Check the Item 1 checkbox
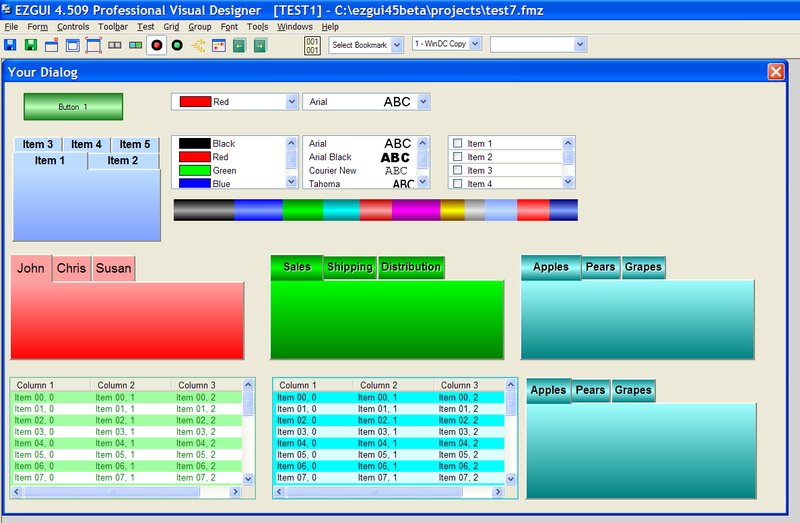This screenshot has width=800, height=523. point(458,143)
